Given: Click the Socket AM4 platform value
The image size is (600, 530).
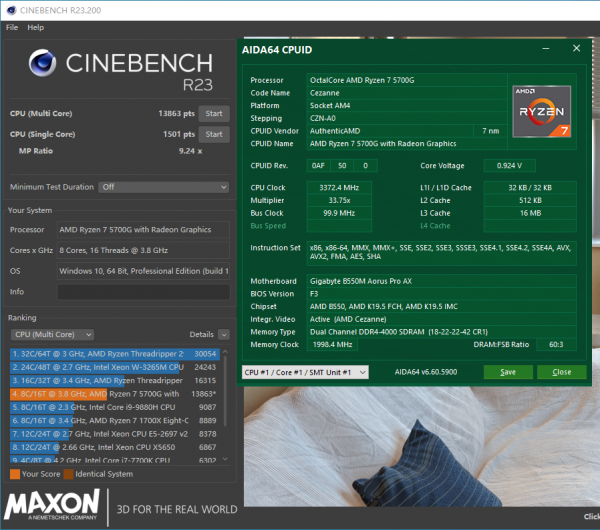Looking at the screenshot, I should tap(407, 106).
